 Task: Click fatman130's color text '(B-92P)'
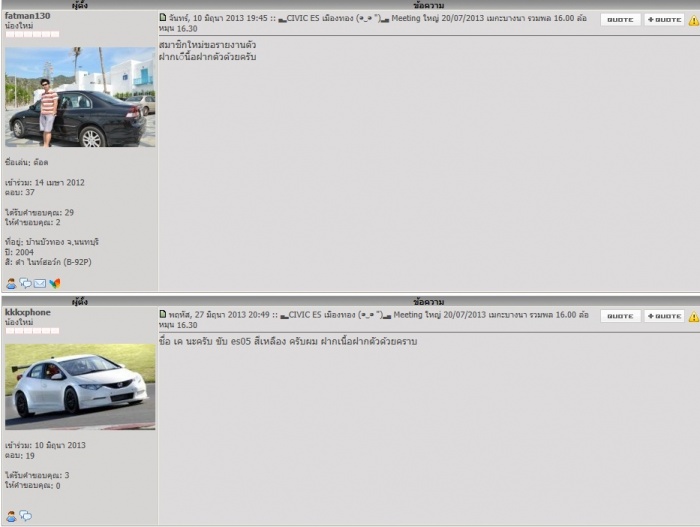click(77, 262)
